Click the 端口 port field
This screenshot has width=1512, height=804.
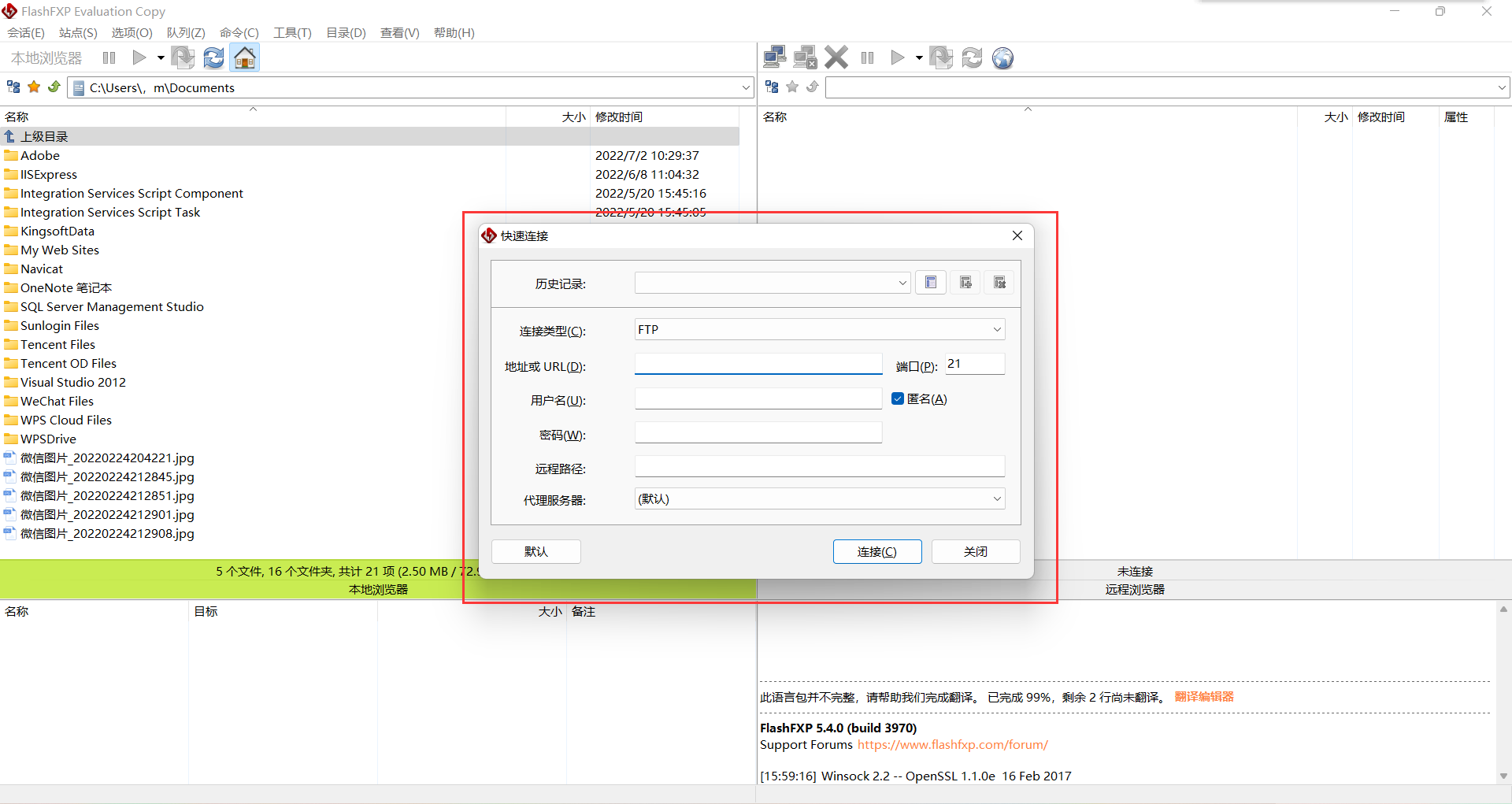975,364
